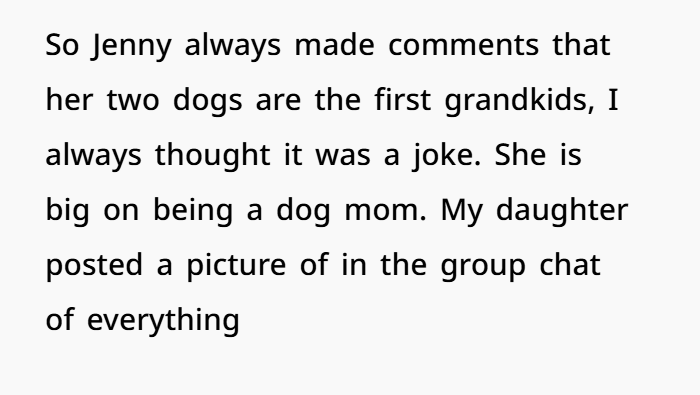700x395 pixels.
Task: Click the word "big" in fourth line
Action: click(67, 211)
